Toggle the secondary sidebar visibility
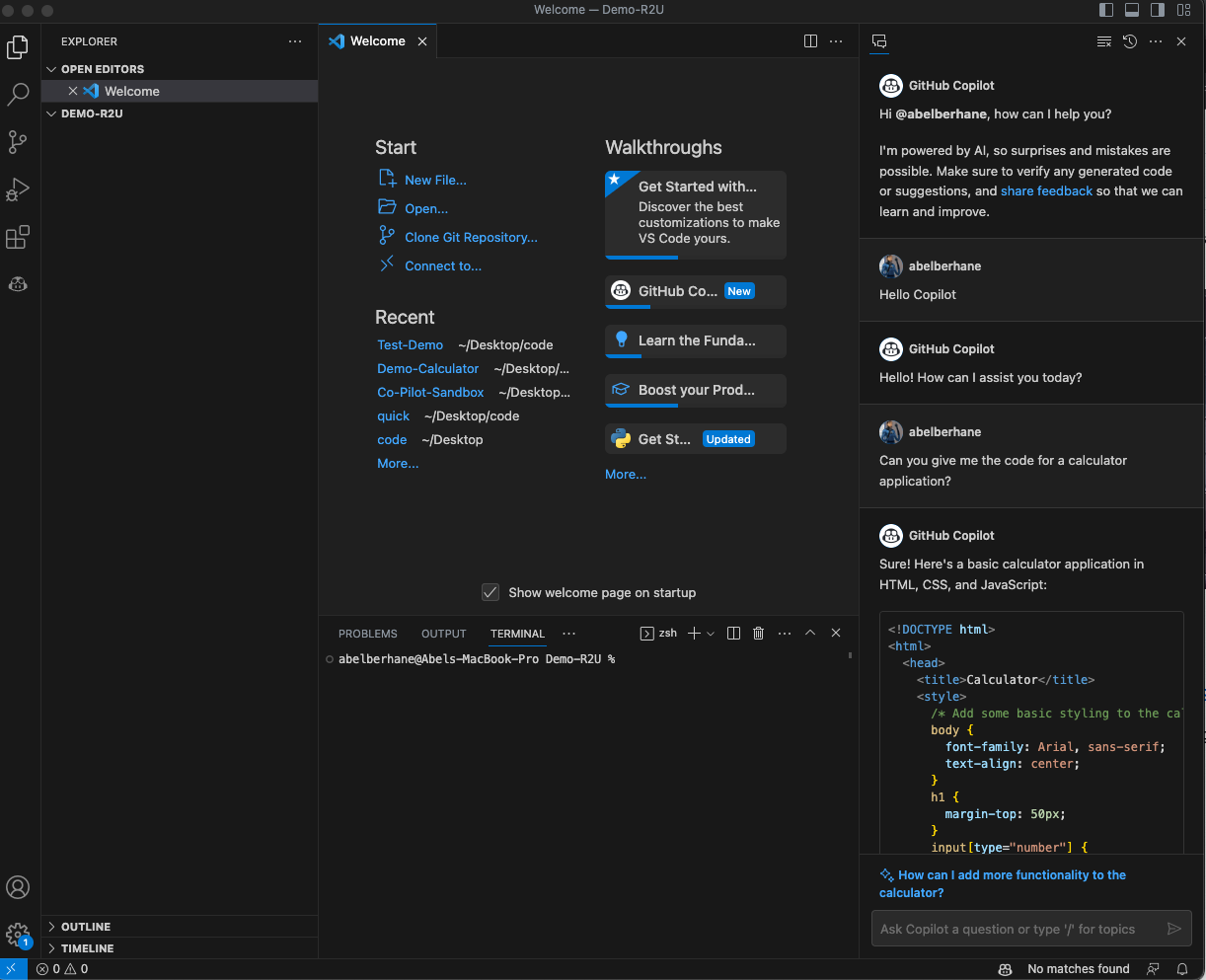The height and width of the screenshot is (980, 1206). click(x=1158, y=10)
